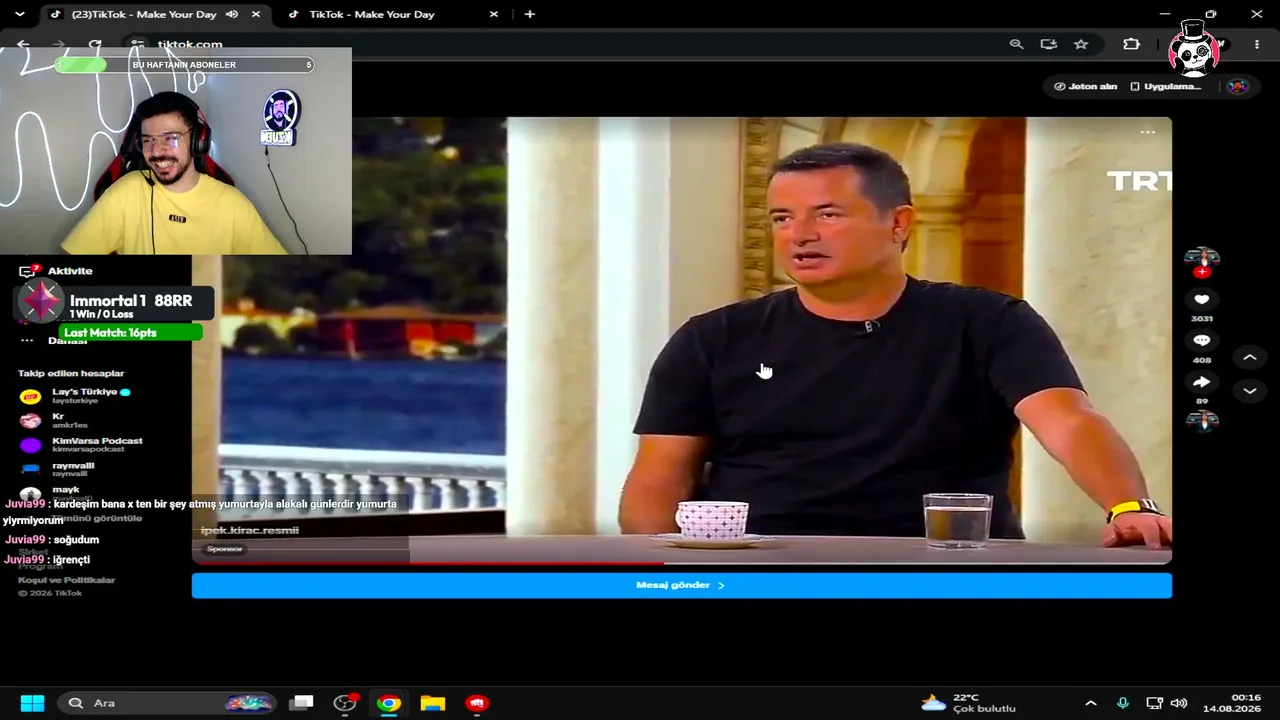Open the three-dot video options menu
The height and width of the screenshot is (720, 1280).
(x=1148, y=132)
